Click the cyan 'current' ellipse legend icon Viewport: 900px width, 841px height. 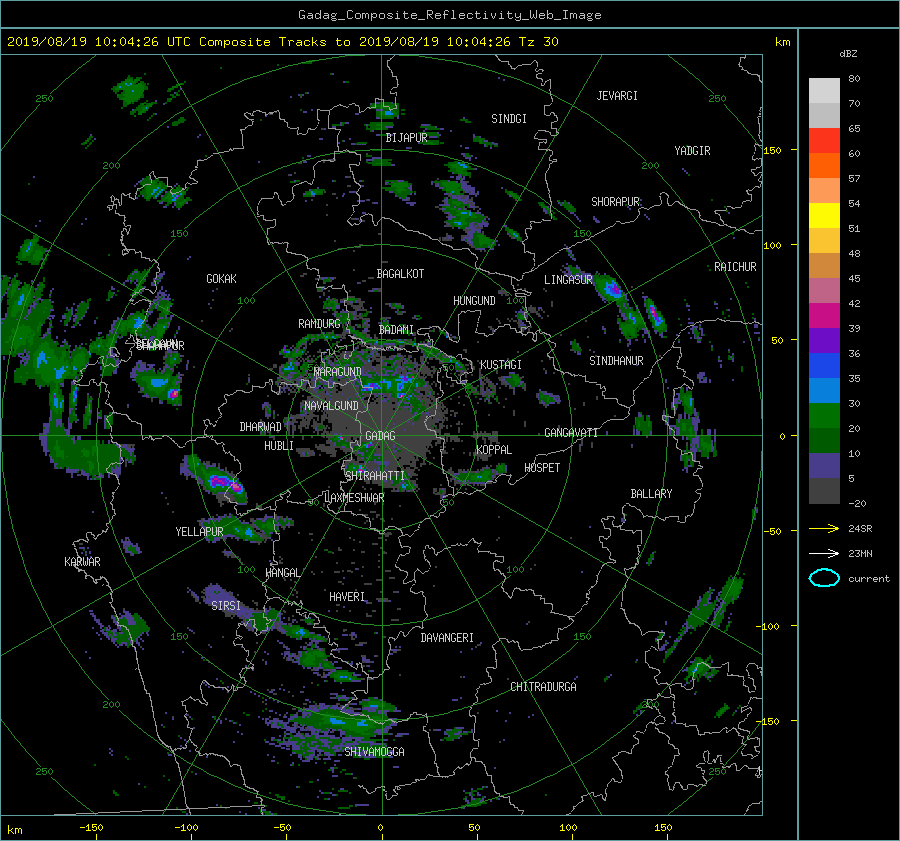pos(824,578)
